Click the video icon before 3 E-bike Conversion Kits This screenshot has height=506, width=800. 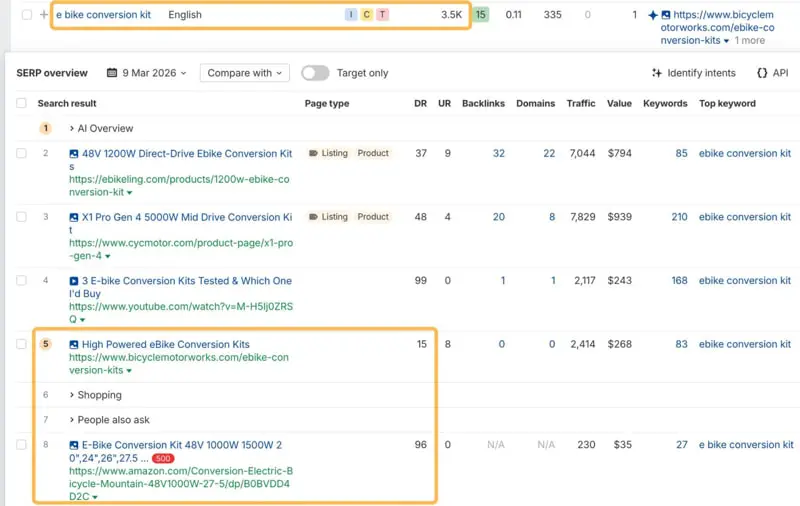(x=73, y=281)
